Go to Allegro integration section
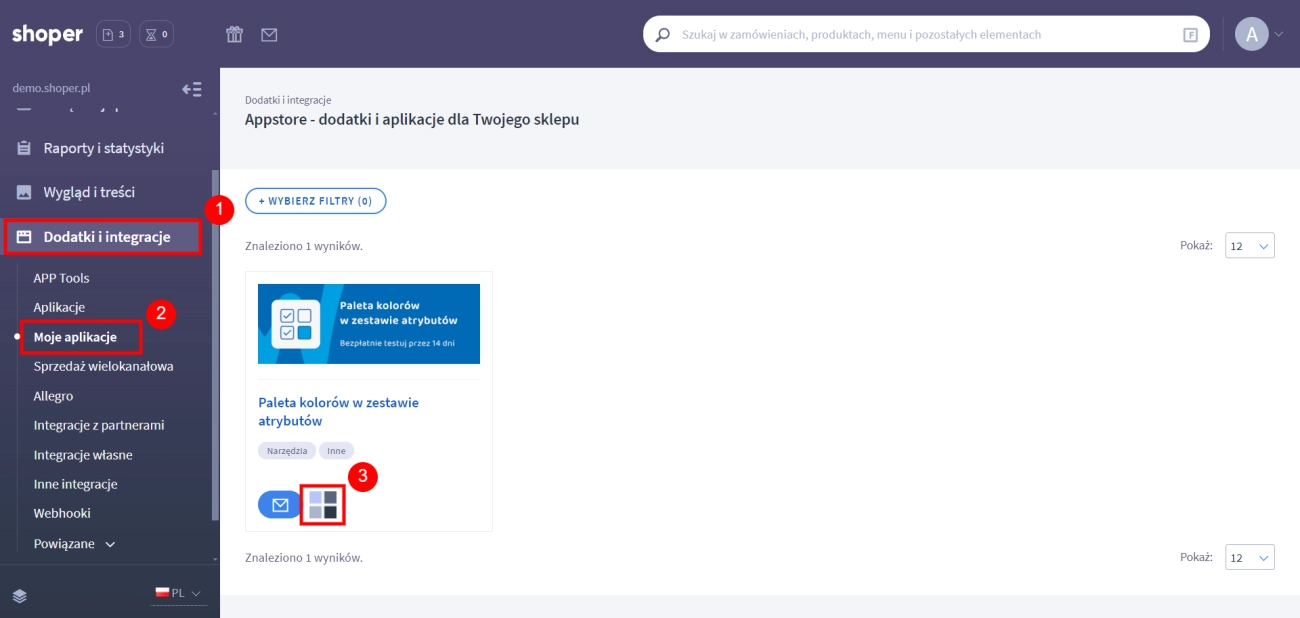The image size is (1300, 618). [53, 396]
